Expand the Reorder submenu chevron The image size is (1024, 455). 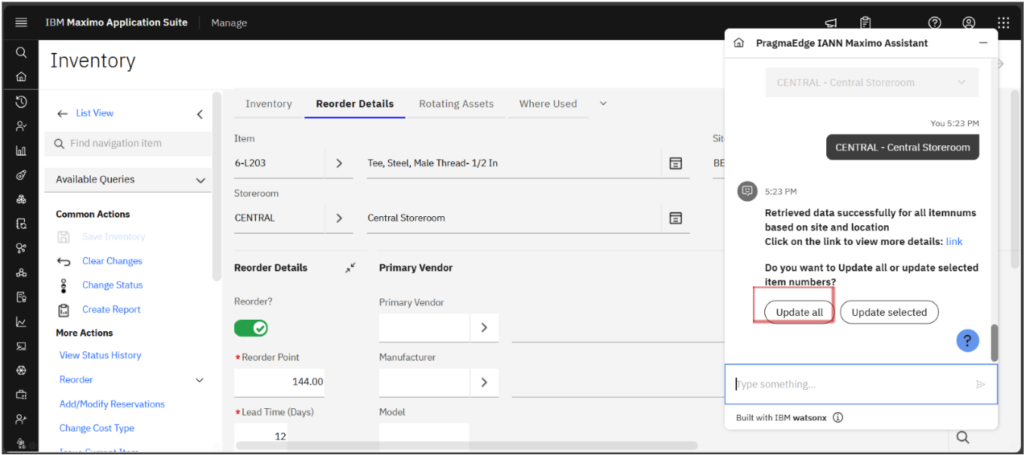(200, 380)
